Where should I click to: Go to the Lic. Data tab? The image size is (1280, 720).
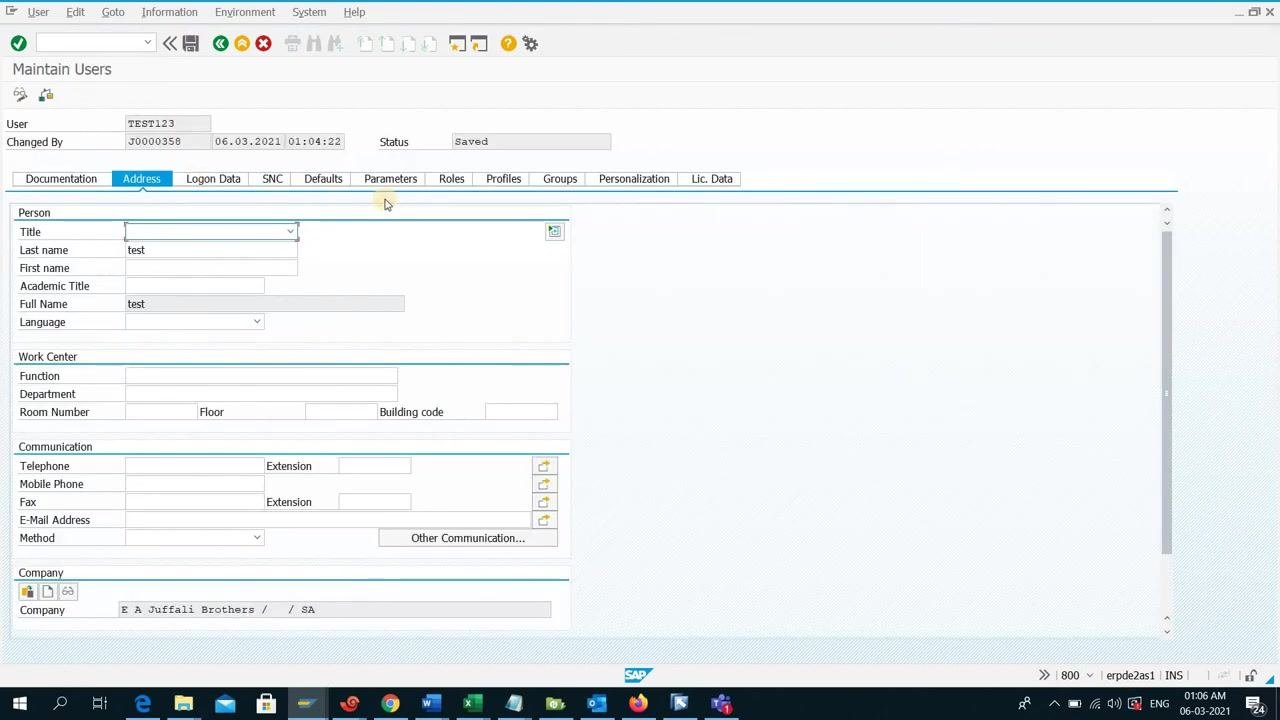click(x=712, y=179)
